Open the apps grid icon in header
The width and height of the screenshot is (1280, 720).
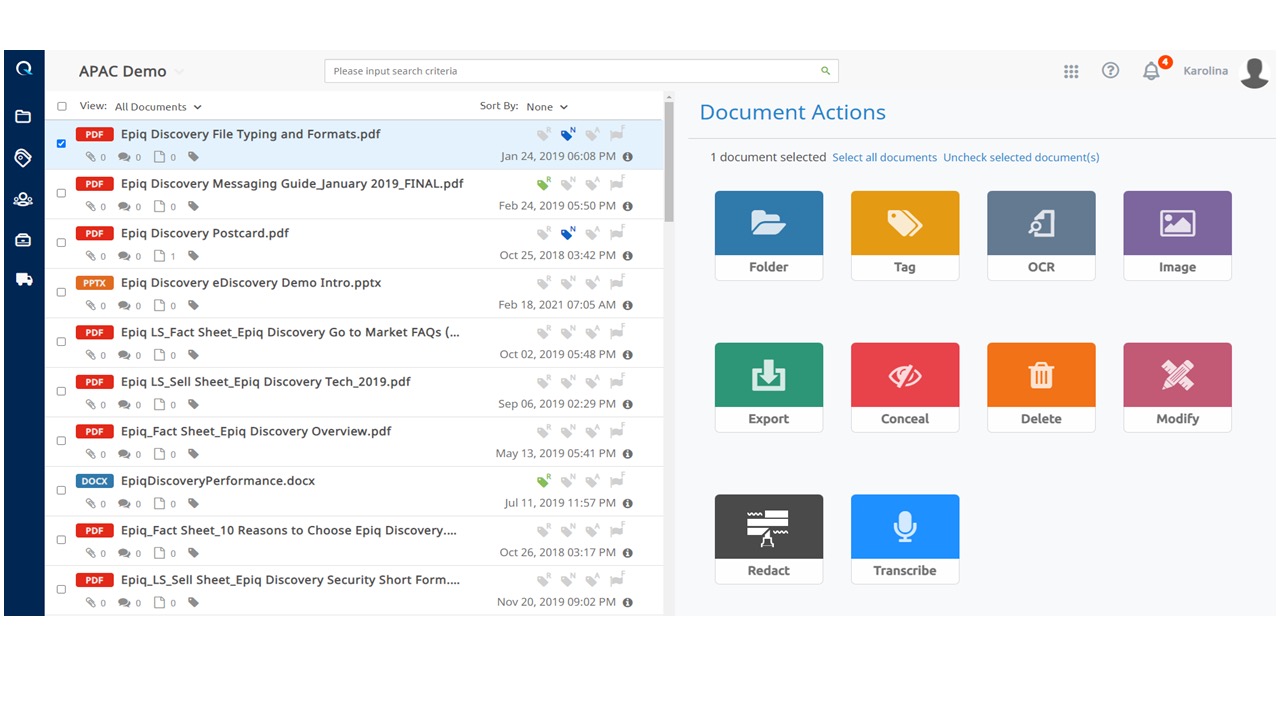coord(1071,71)
